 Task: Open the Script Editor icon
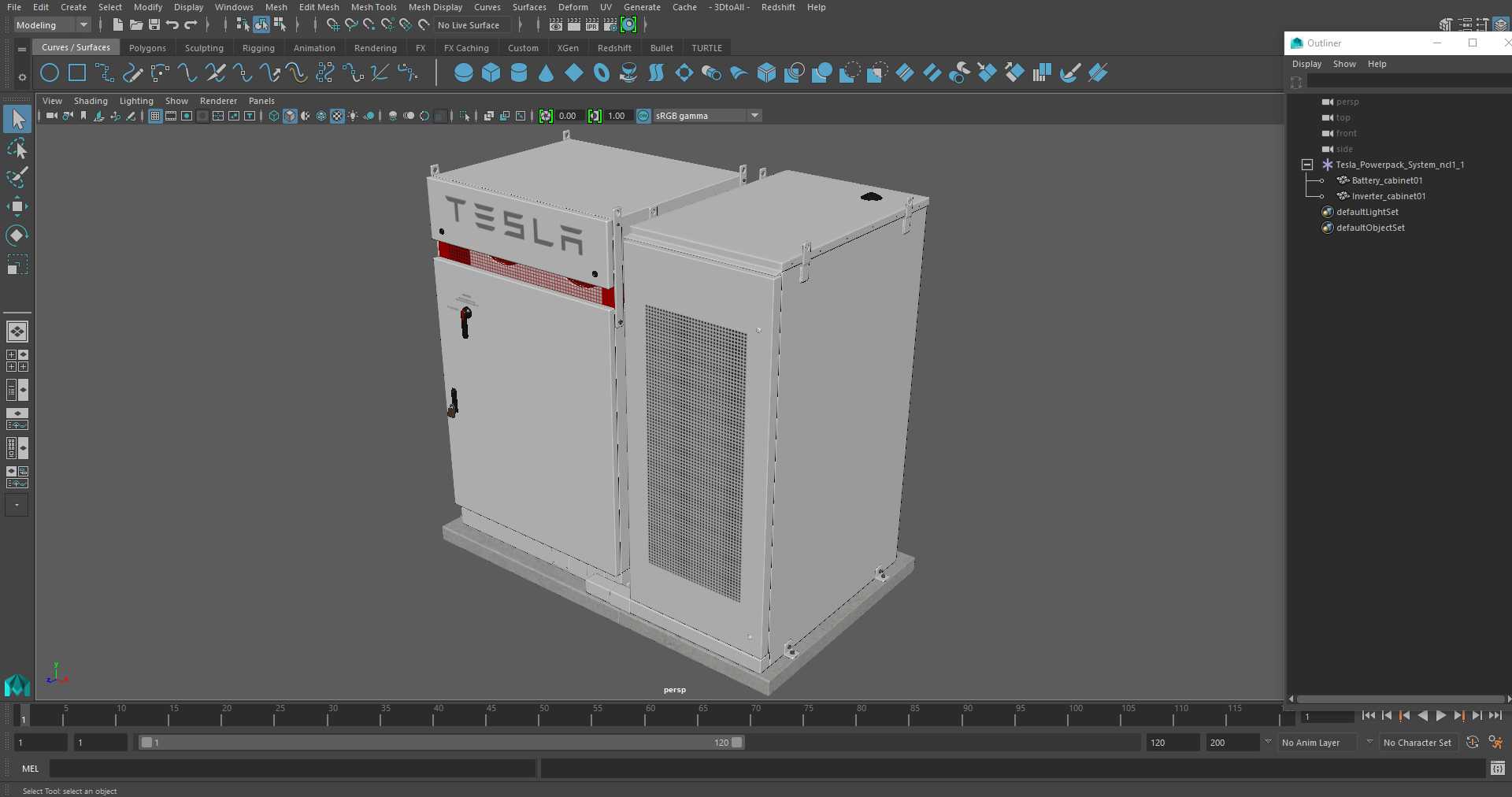tap(1497, 768)
